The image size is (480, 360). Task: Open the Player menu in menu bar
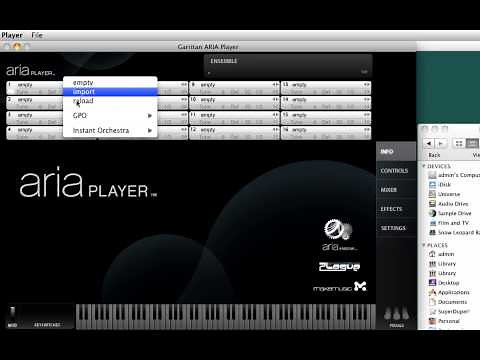click(x=12, y=35)
